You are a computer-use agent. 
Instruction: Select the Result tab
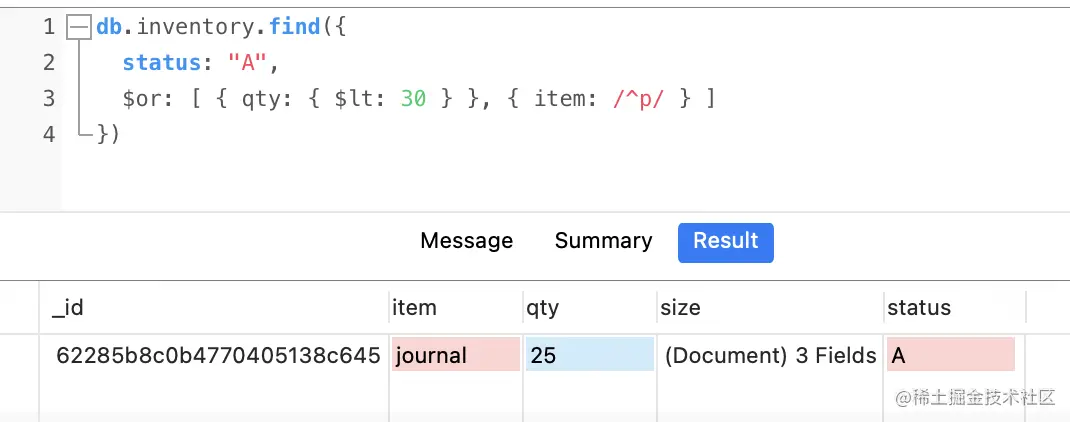725,242
